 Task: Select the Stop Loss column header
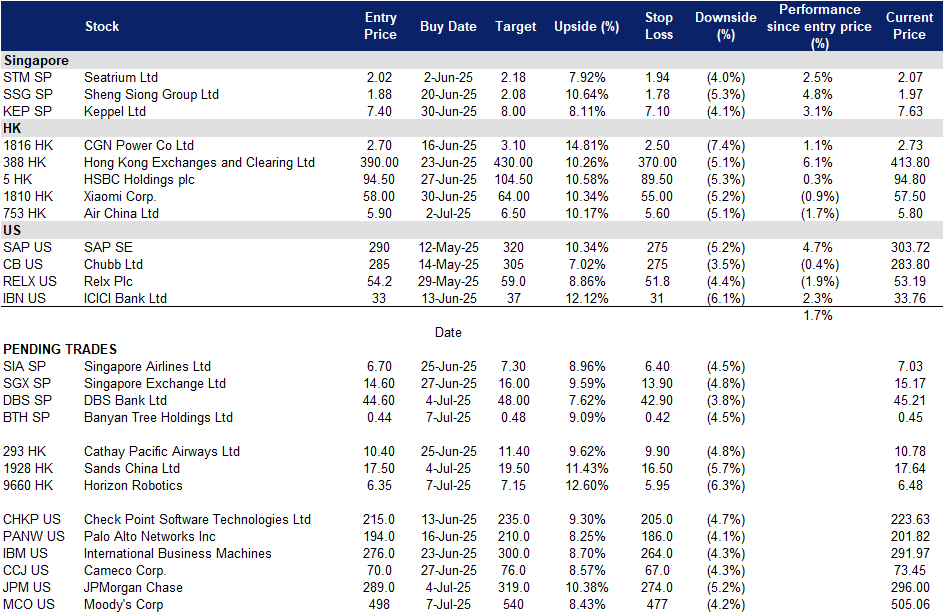click(x=659, y=26)
